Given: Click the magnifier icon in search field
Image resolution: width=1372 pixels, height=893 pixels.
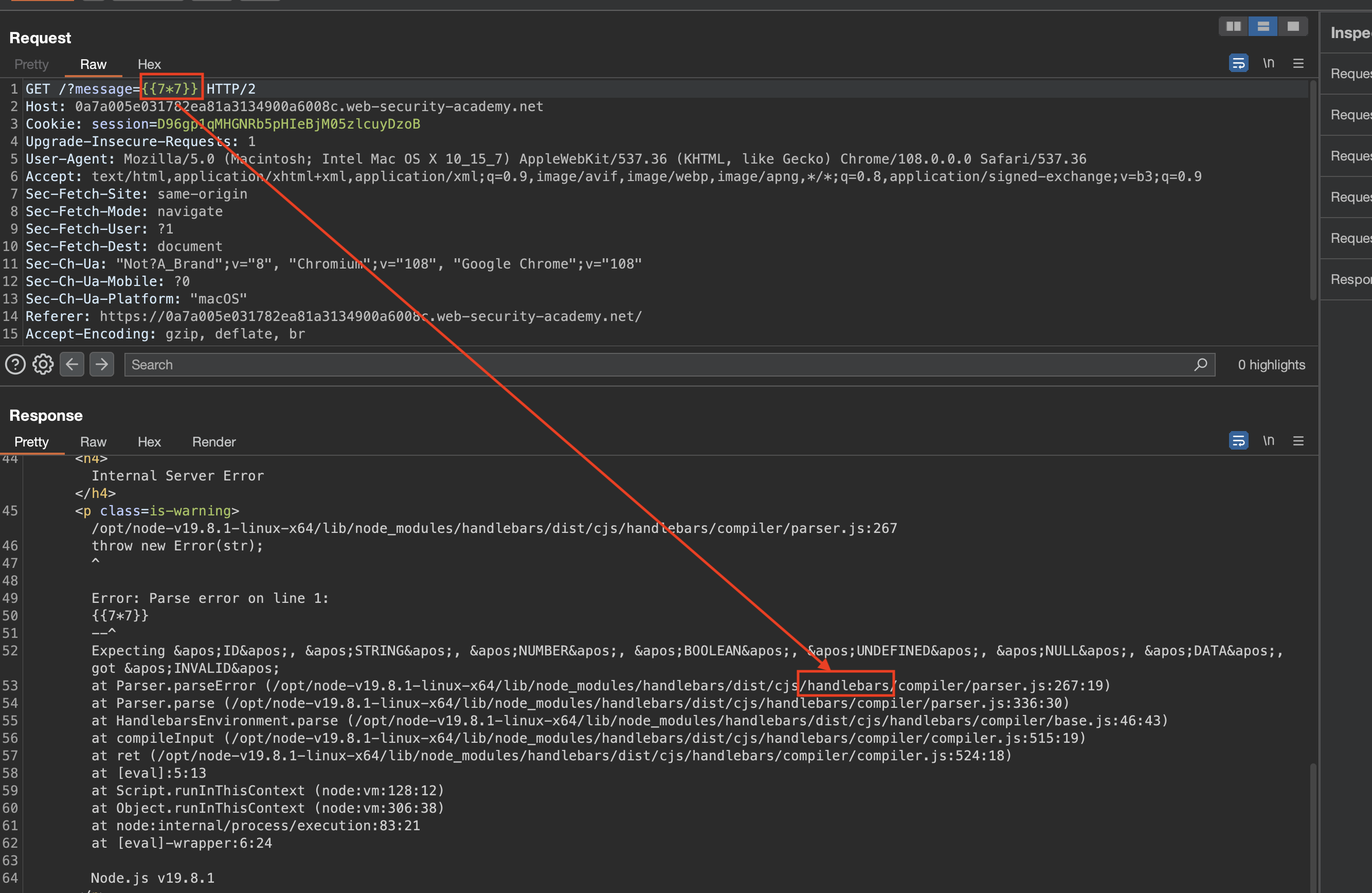Looking at the screenshot, I should 1201,364.
